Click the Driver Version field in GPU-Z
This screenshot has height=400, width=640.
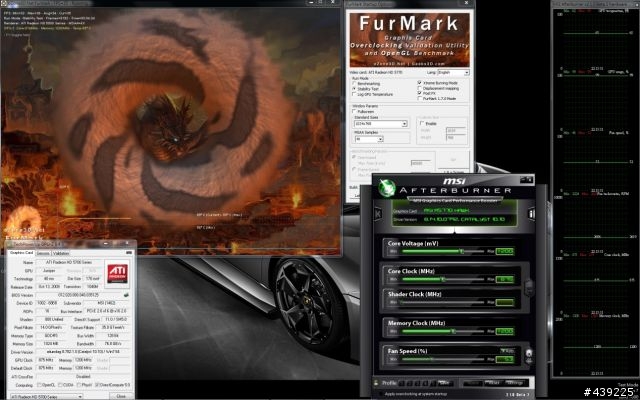[83, 352]
